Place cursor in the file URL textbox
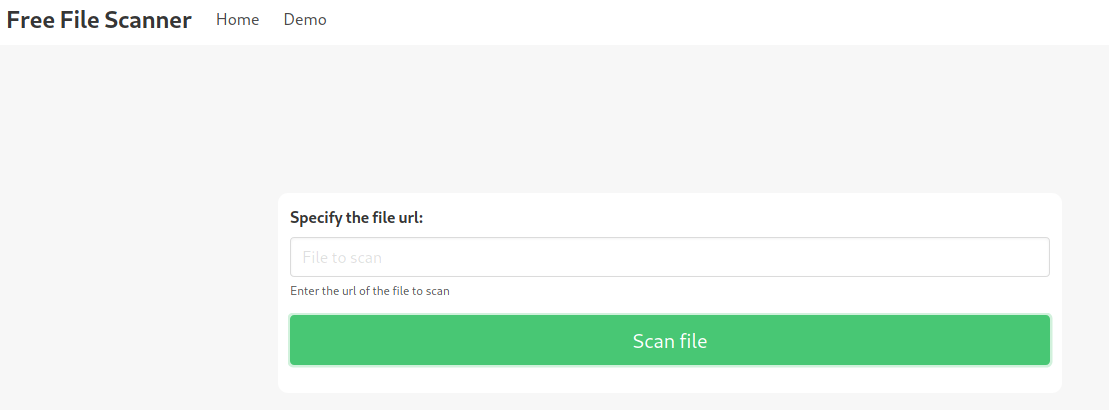 click(x=669, y=257)
